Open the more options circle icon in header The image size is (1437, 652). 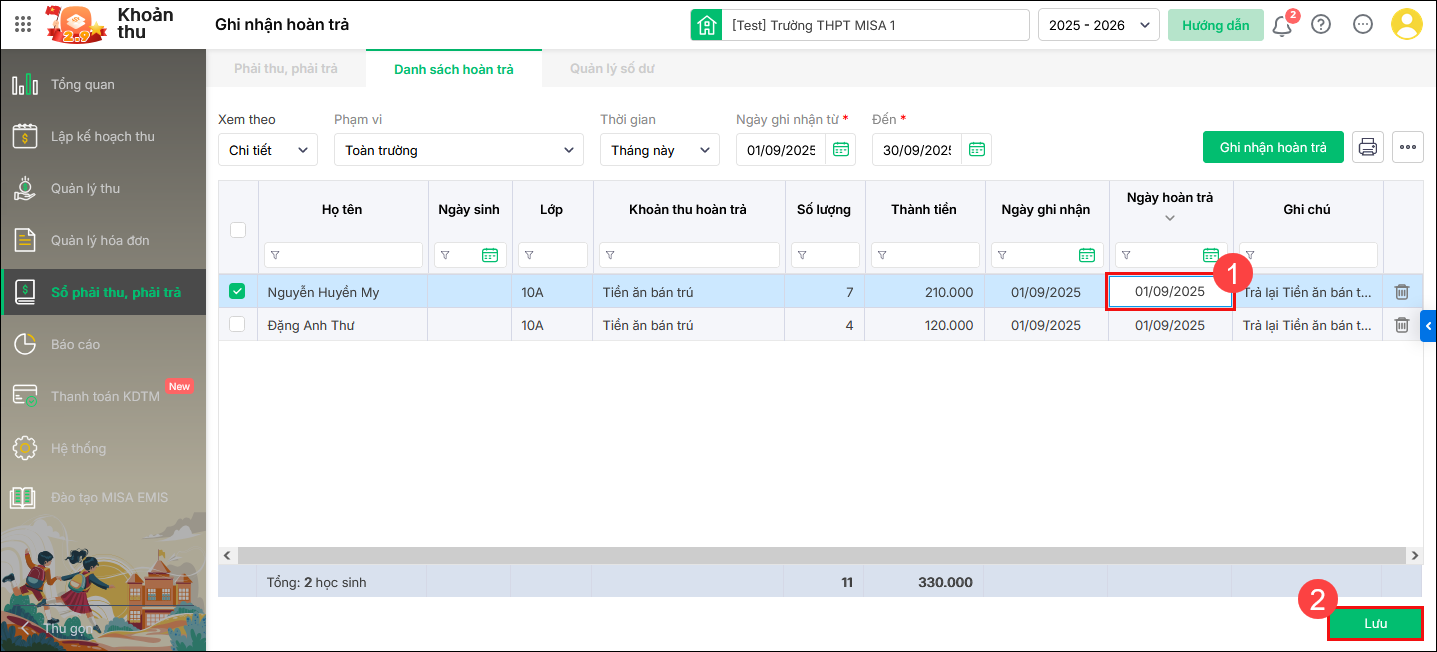(x=1363, y=25)
